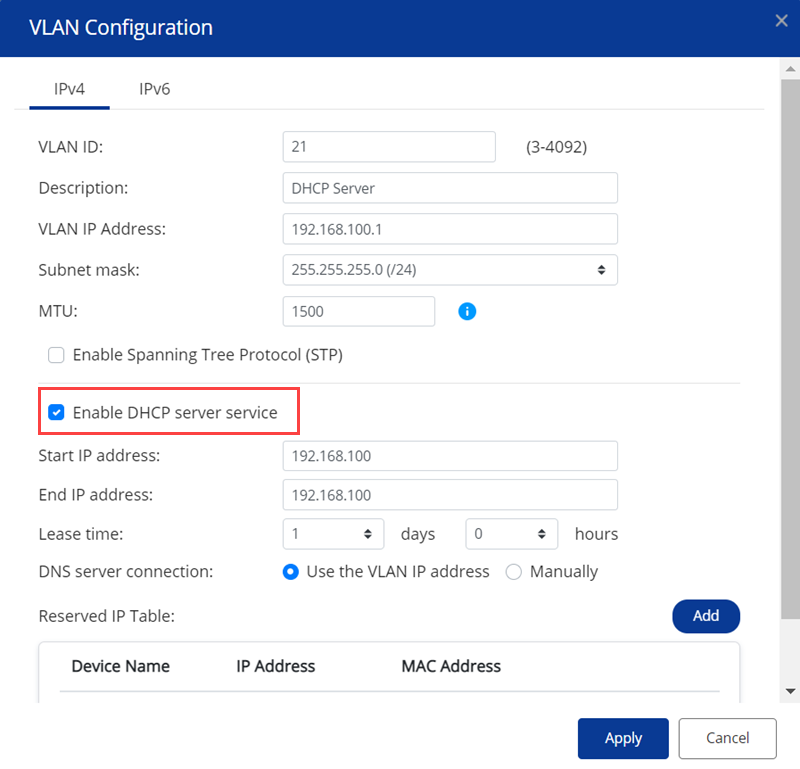Add a reserved IP entry
800x769 pixels.
705,616
